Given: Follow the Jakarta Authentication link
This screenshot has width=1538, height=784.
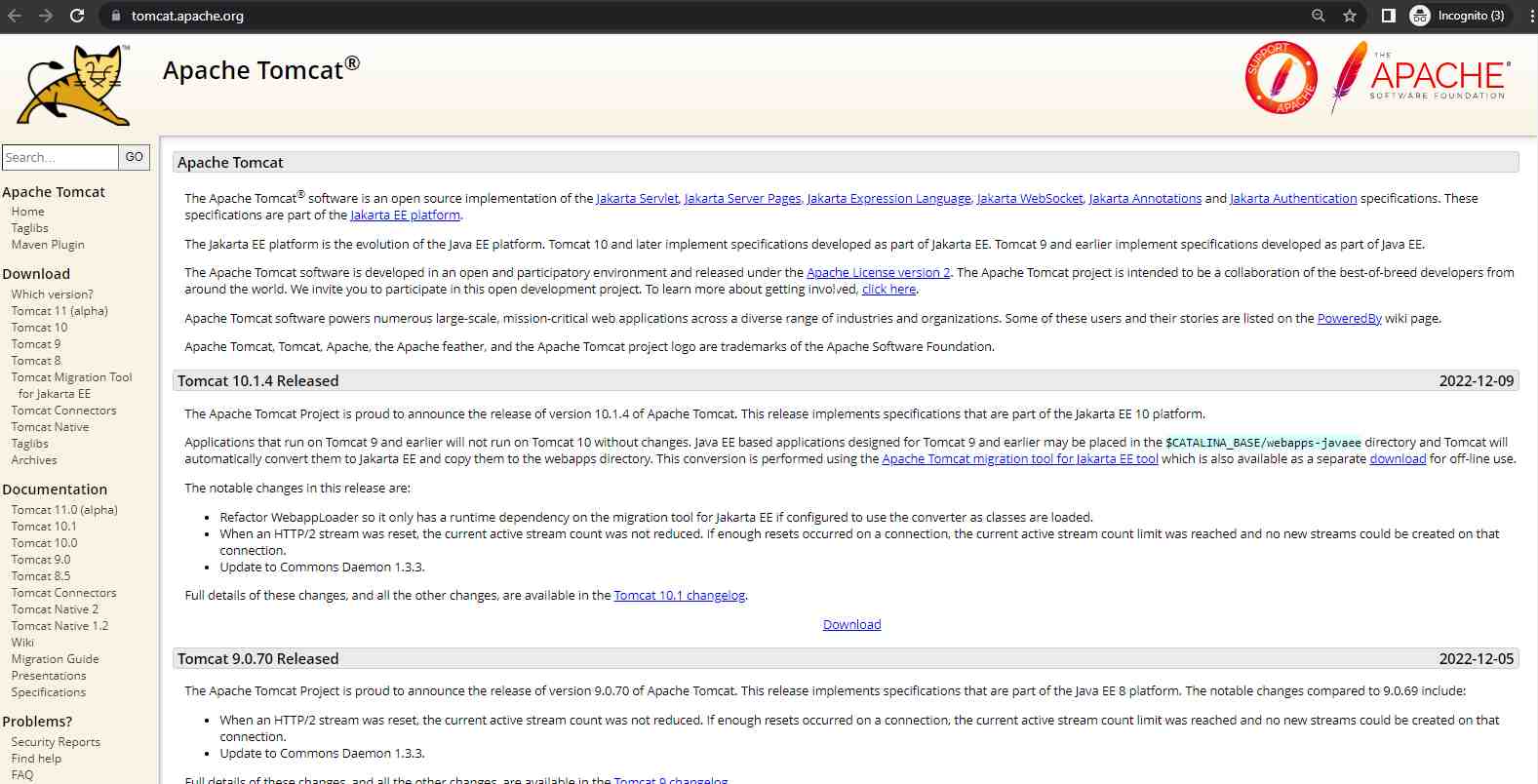Looking at the screenshot, I should (1293, 198).
